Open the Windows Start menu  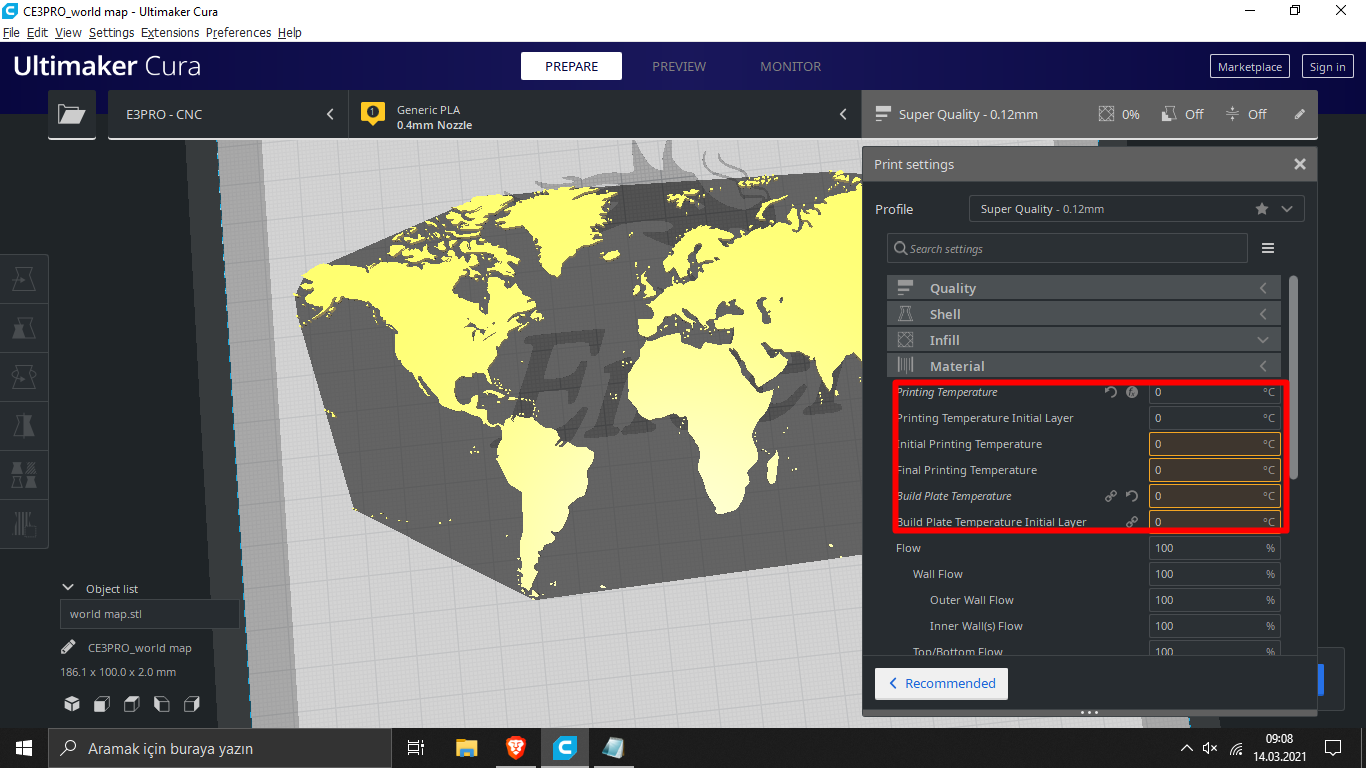[24, 748]
